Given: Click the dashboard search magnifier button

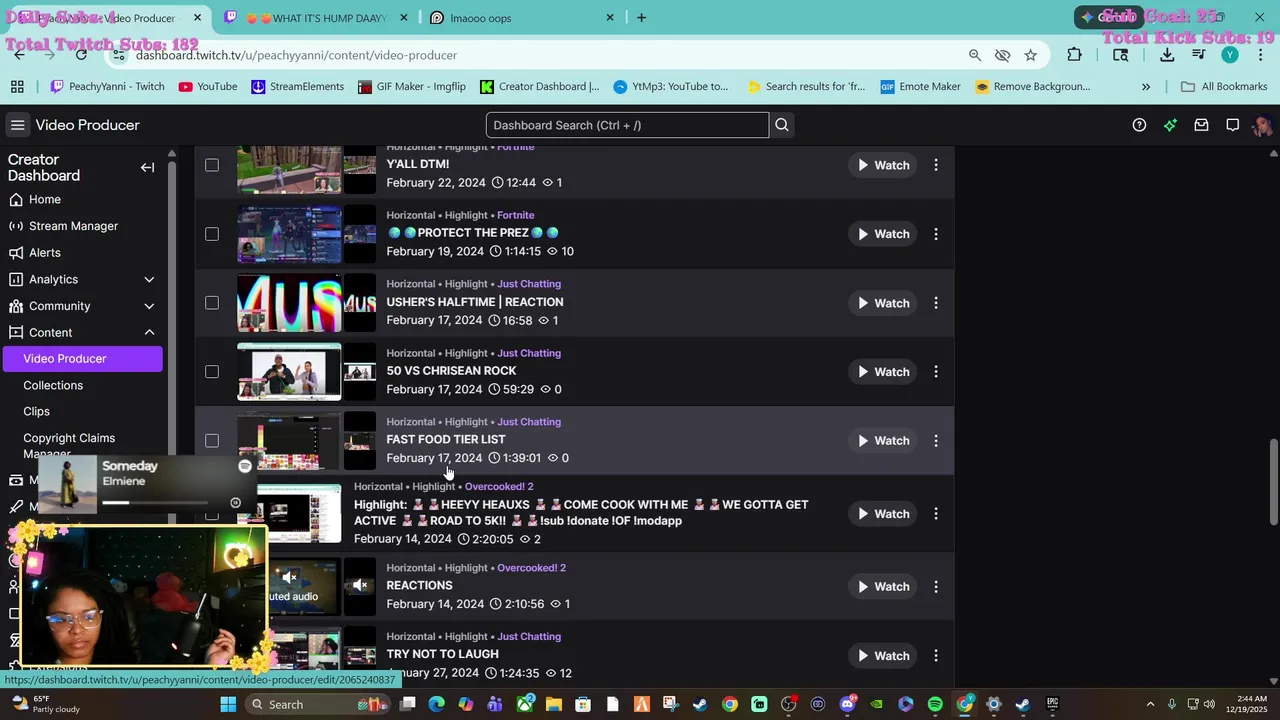Looking at the screenshot, I should tap(782, 125).
